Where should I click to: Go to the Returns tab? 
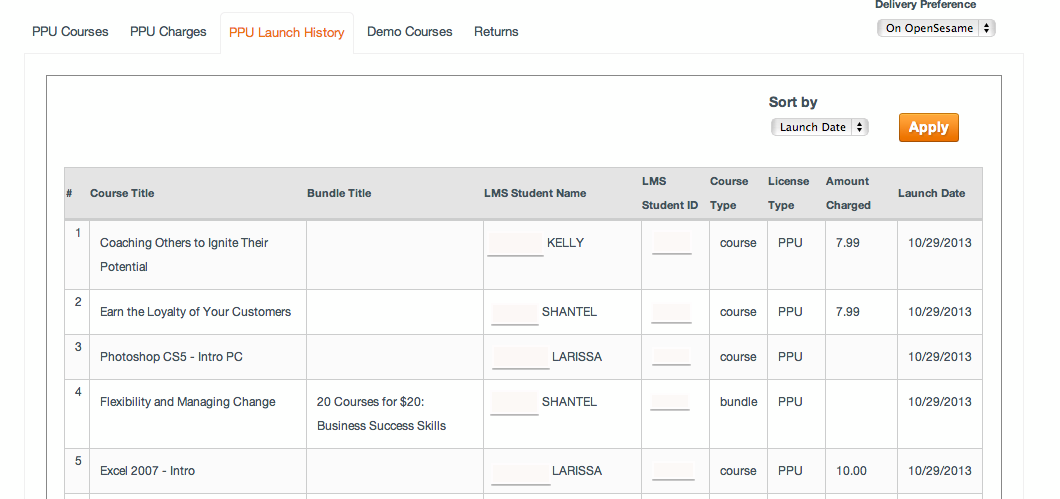tap(496, 32)
